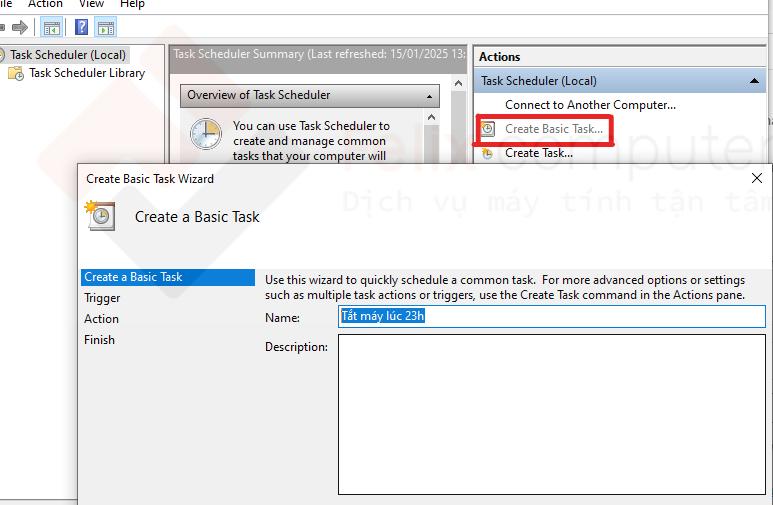The height and width of the screenshot is (505, 773).
Task: Click Connect to Another Computer link
Action: point(590,105)
